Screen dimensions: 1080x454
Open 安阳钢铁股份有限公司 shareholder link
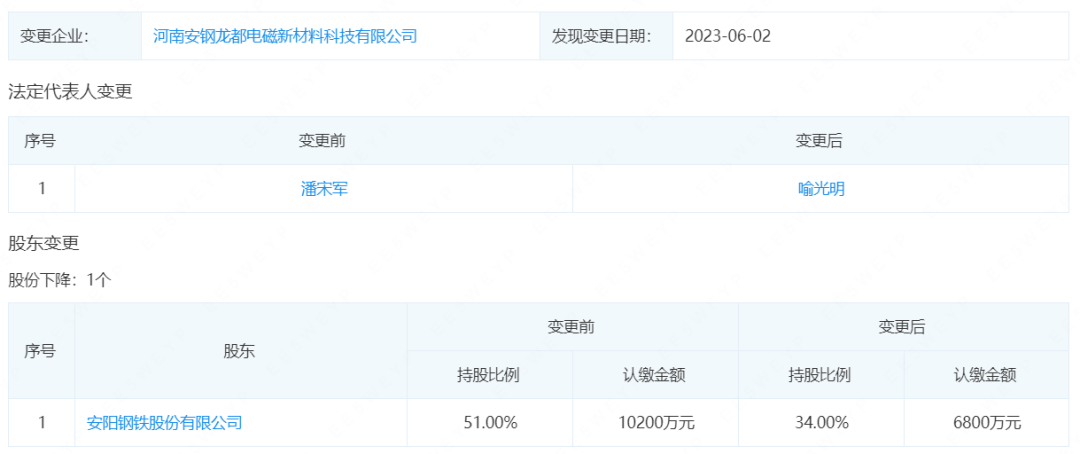click(x=165, y=422)
